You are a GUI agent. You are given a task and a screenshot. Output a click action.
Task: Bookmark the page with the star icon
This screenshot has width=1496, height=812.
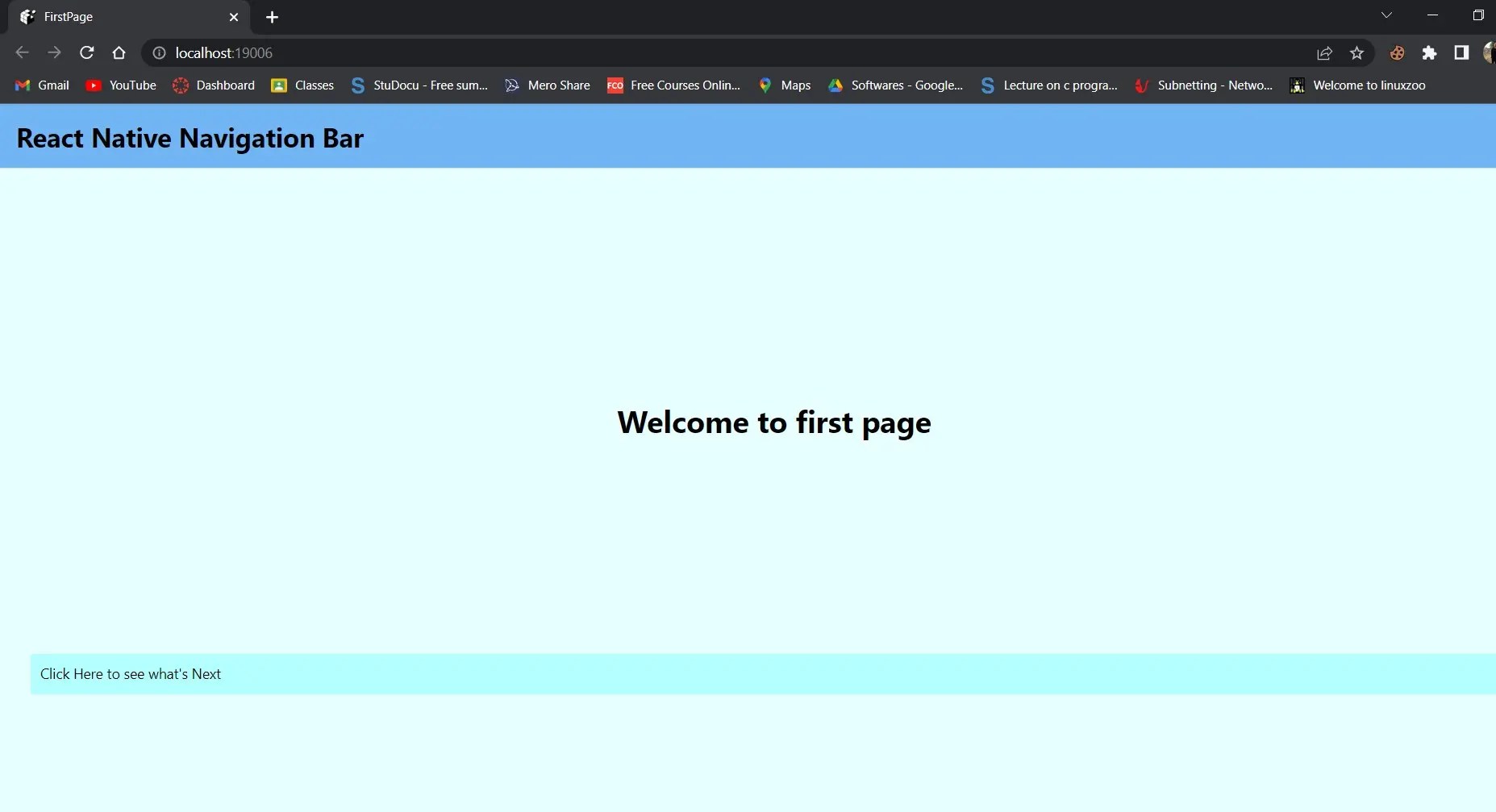(1357, 52)
